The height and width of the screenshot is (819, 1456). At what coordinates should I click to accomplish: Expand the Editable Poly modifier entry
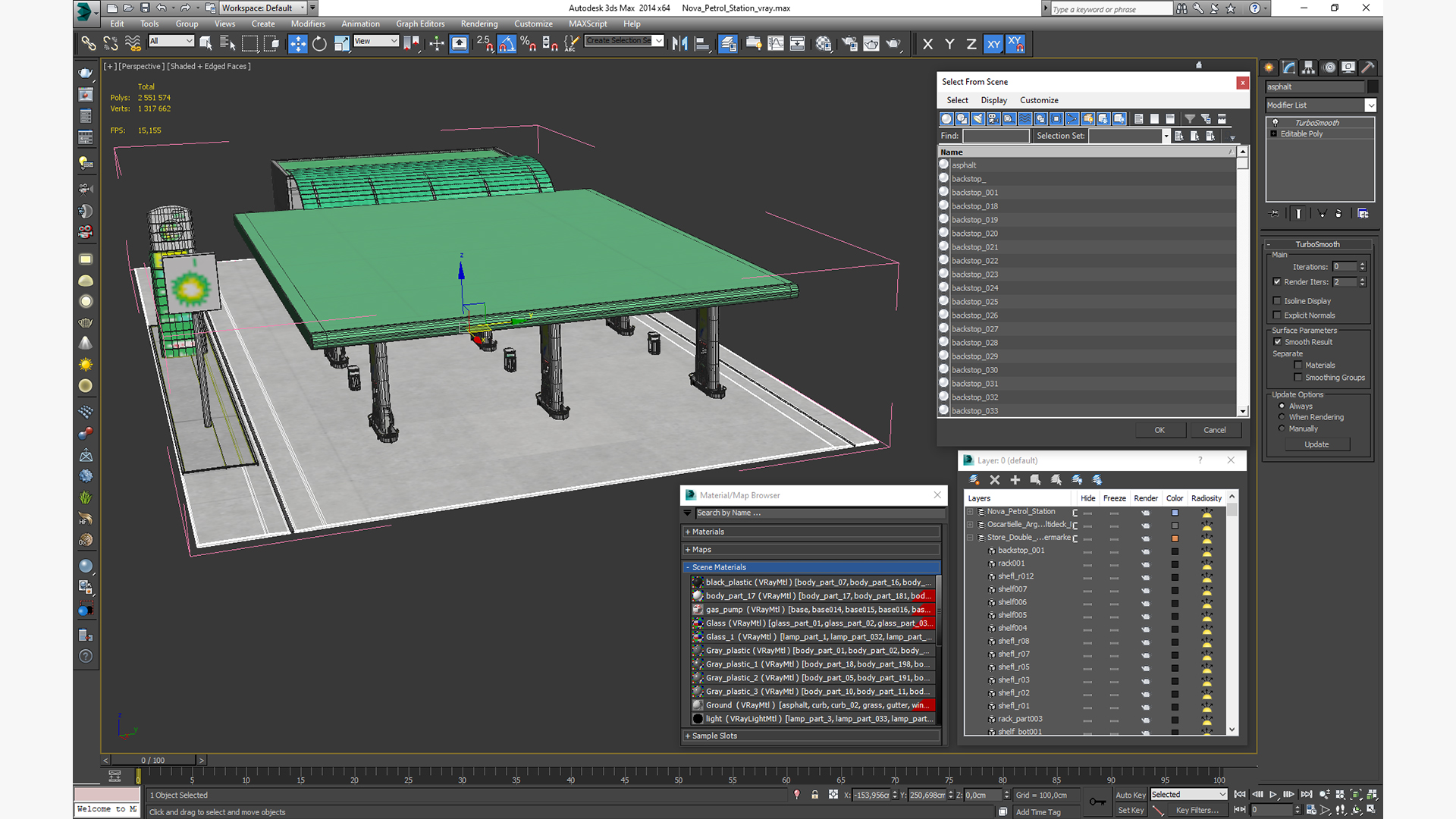pyautogui.click(x=1274, y=134)
